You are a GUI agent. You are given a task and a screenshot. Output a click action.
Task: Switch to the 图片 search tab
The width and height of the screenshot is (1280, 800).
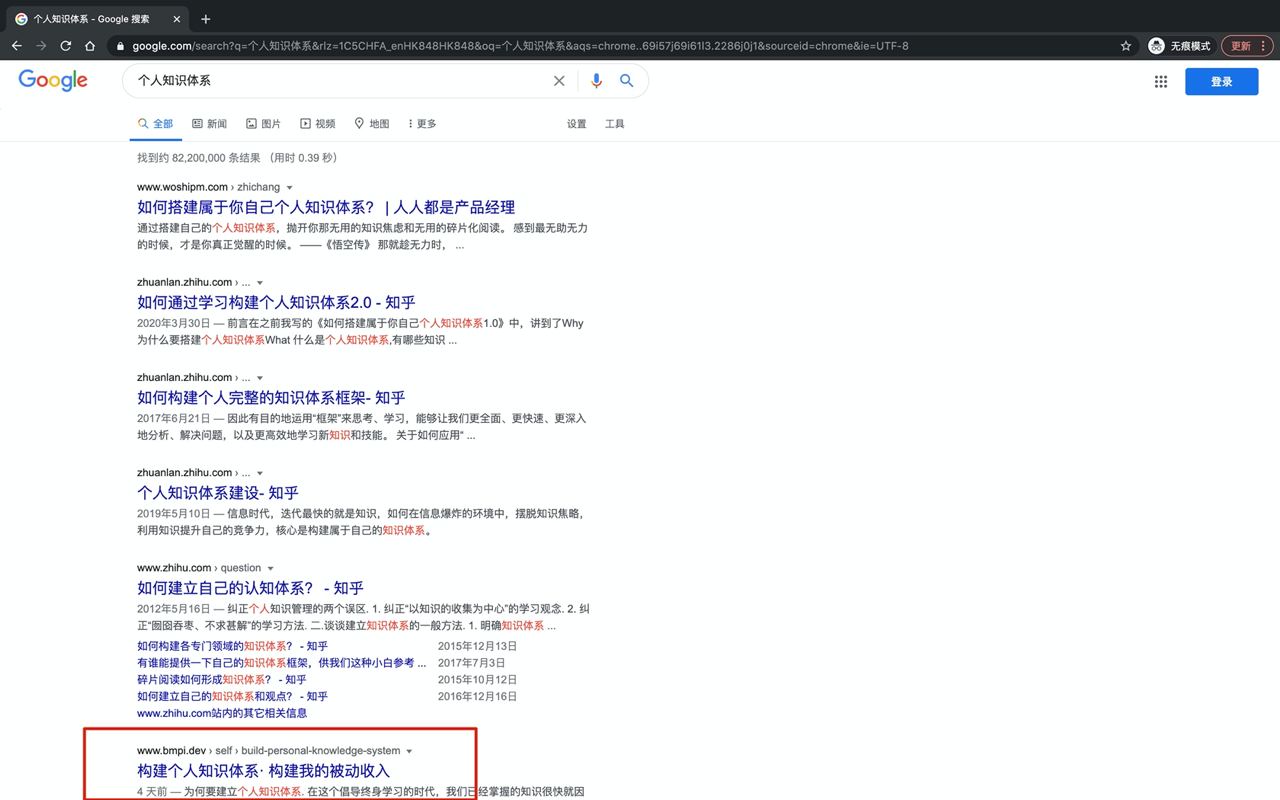(264, 124)
